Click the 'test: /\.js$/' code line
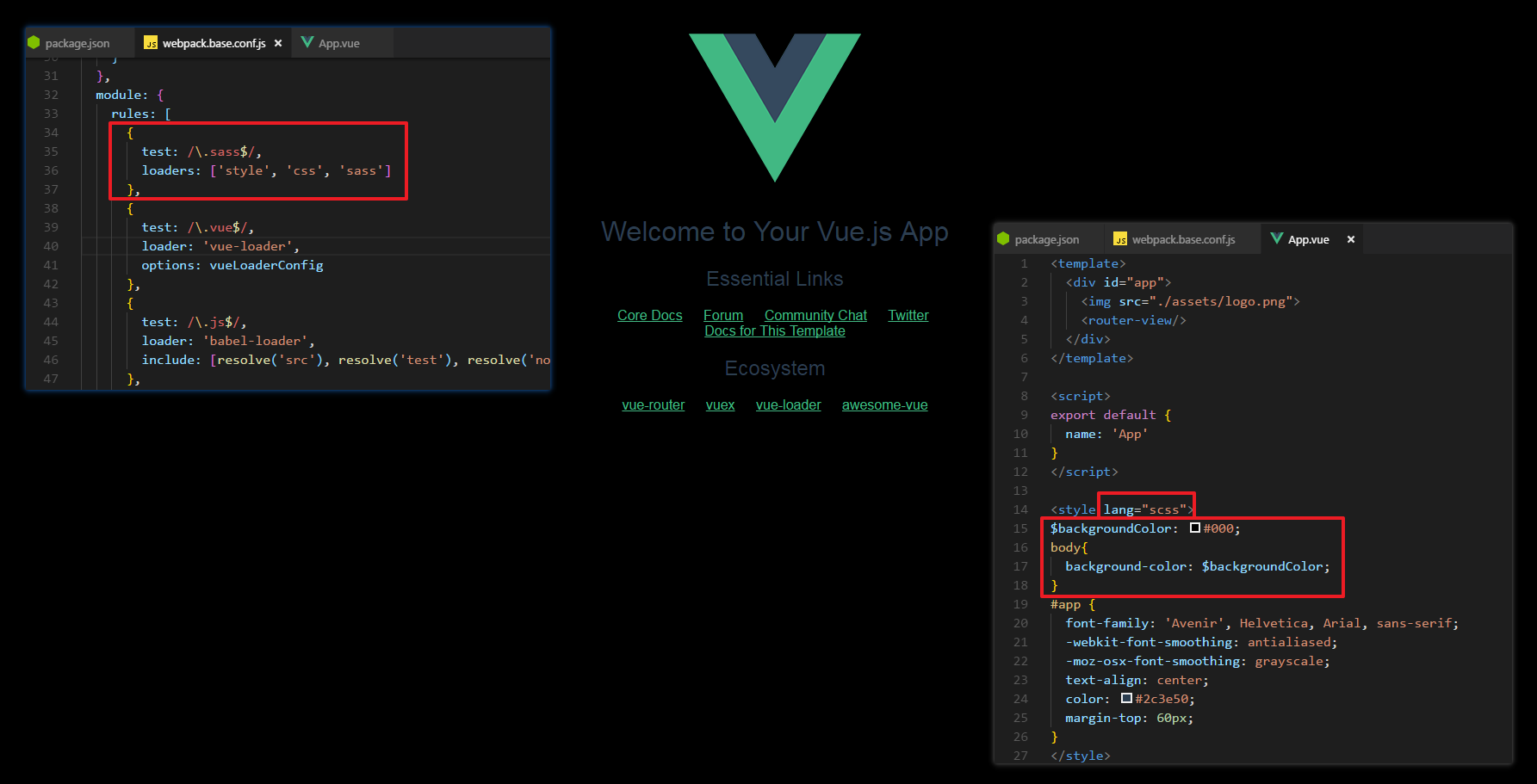1537x784 pixels. coord(194,322)
